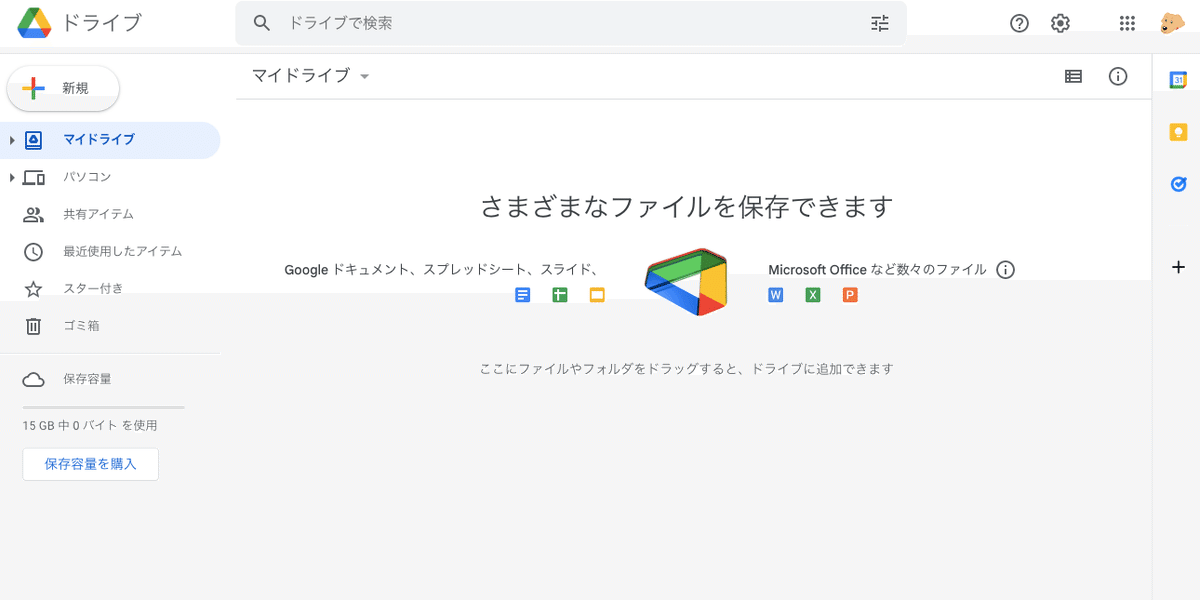The image size is (1200, 600).
Task: Click the Google Docs blue icon
Action: 522,295
